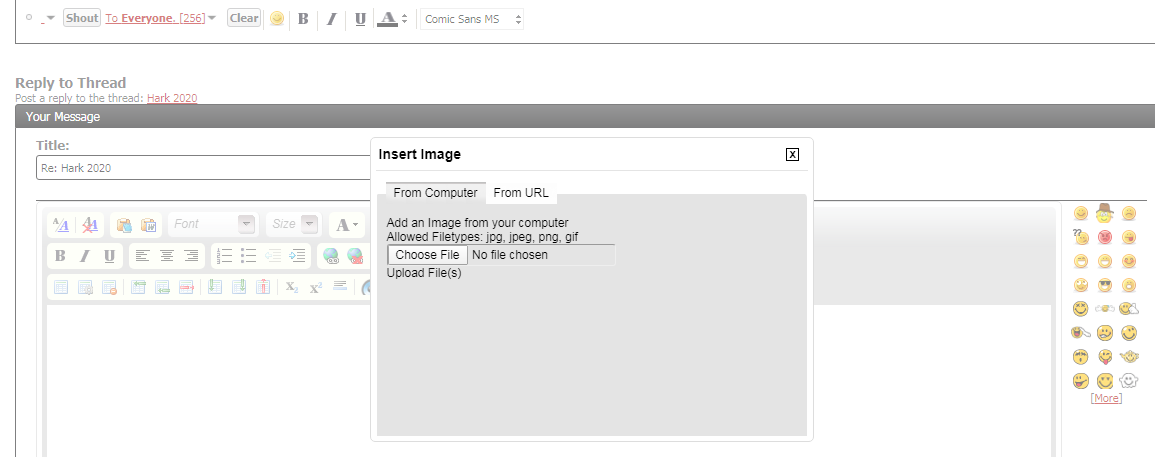The image size is (1155, 457).
Task: Open the Comic Sans MS font dropdown
Action: 472,19
